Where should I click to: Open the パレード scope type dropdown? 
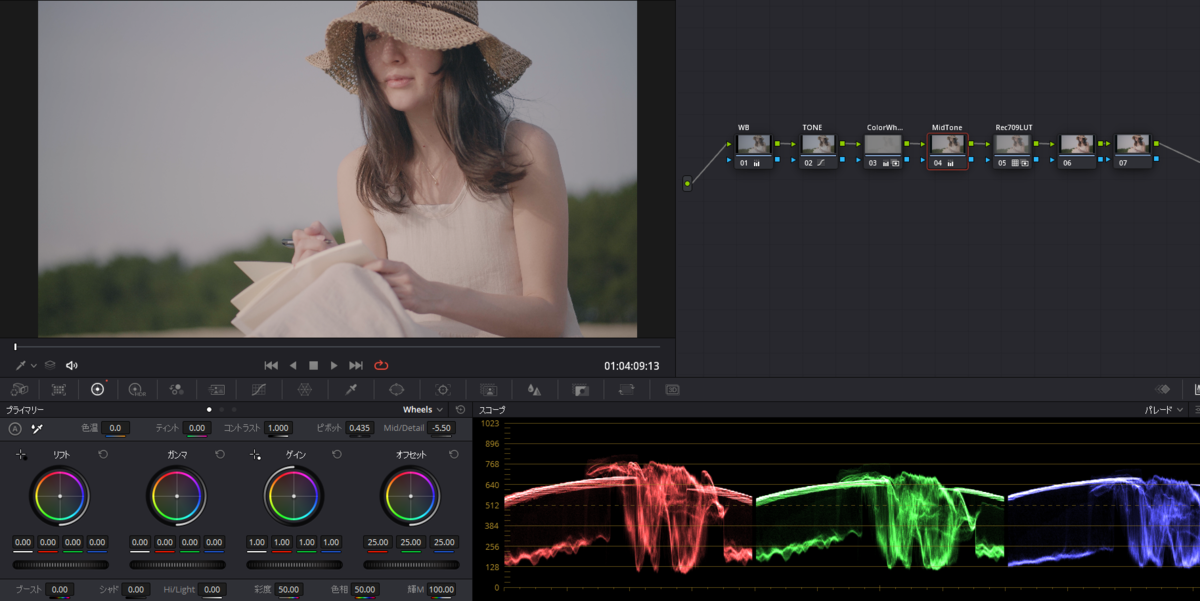(1165, 409)
